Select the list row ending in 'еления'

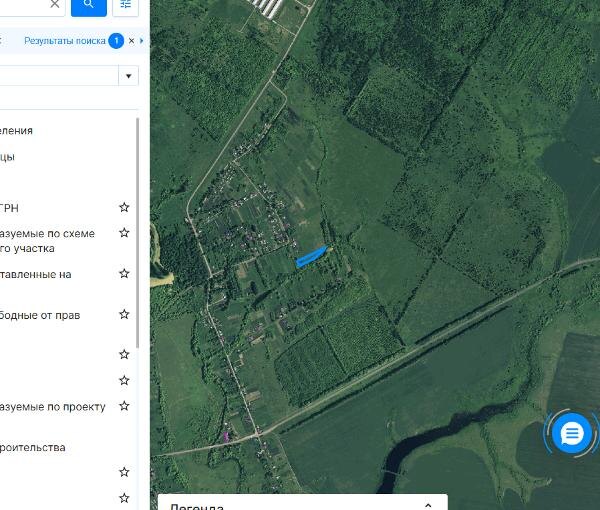coord(16,131)
